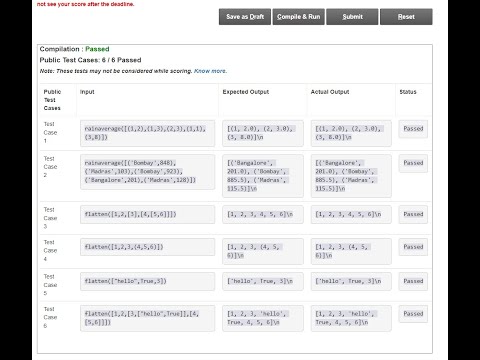480x360 pixels.
Task: Click the Status column header
Action: point(408,92)
